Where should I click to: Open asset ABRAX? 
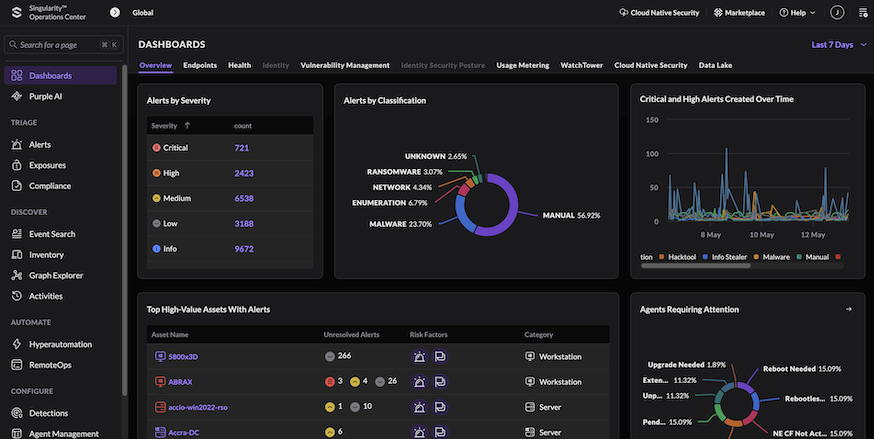click(x=180, y=382)
